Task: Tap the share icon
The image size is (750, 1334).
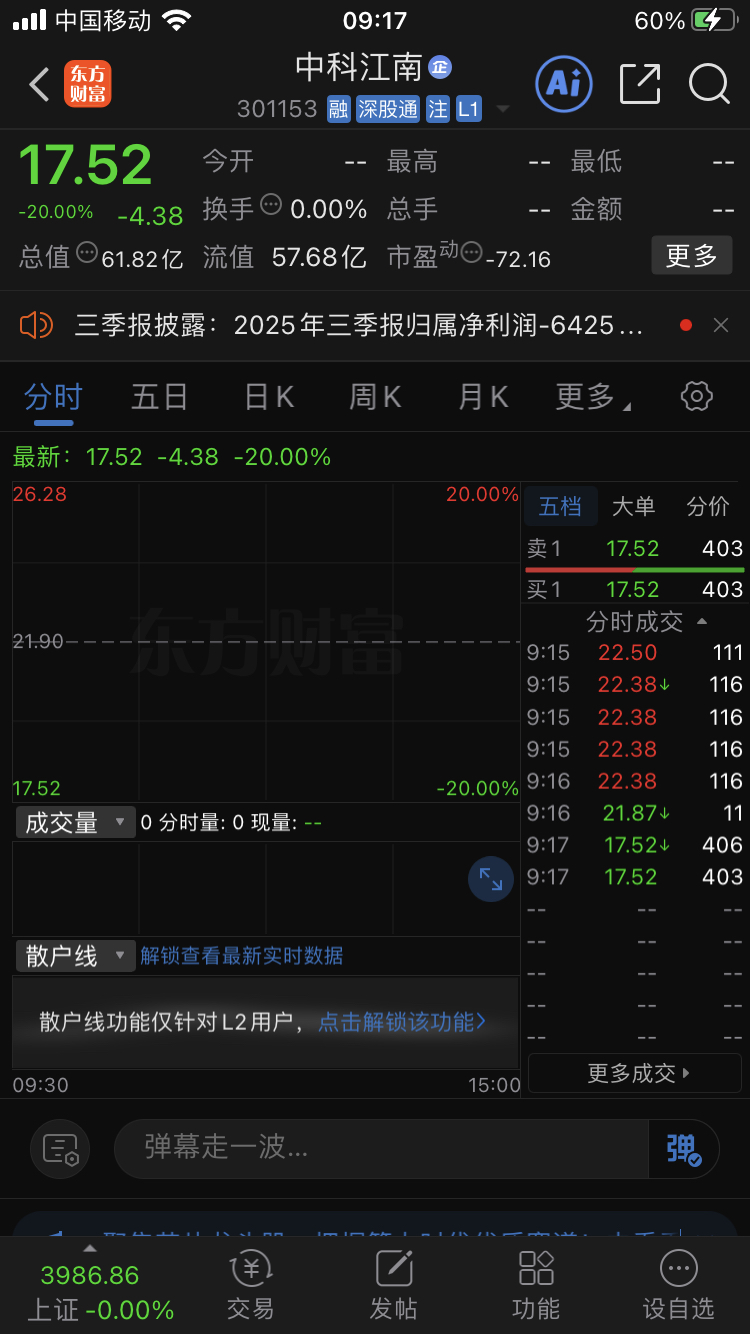Action: (640, 84)
